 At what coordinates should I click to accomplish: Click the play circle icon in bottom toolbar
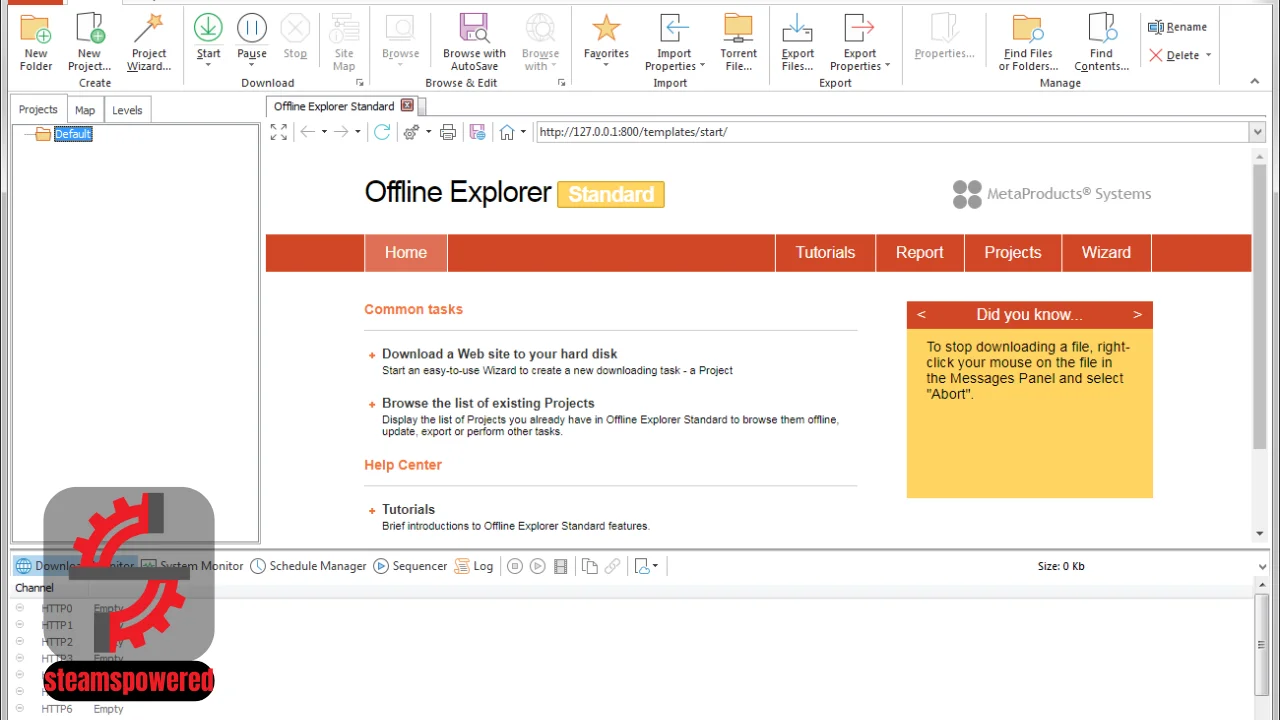pyautogui.click(x=538, y=566)
